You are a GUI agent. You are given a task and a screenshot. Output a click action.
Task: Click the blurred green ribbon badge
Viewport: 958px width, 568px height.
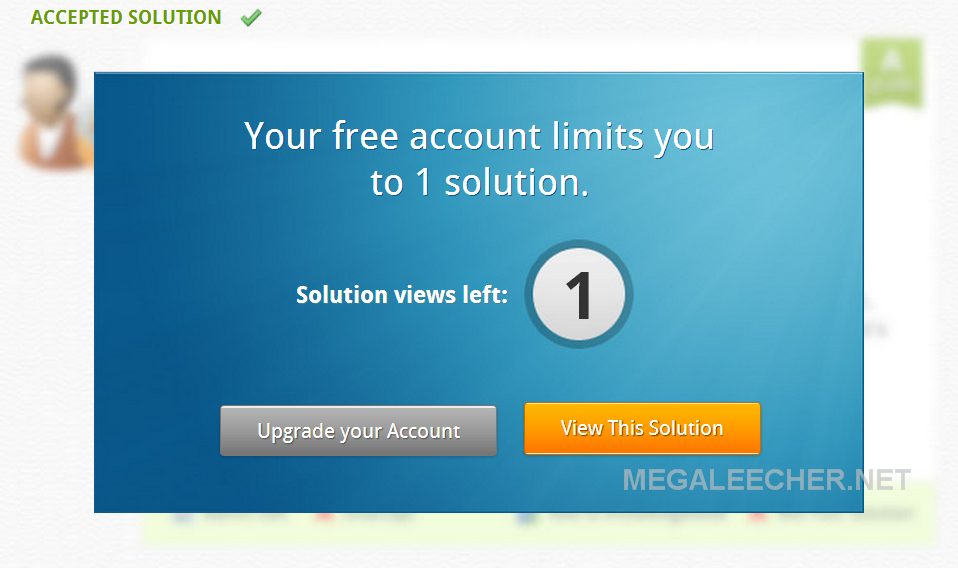pyautogui.click(x=891, y=73)
